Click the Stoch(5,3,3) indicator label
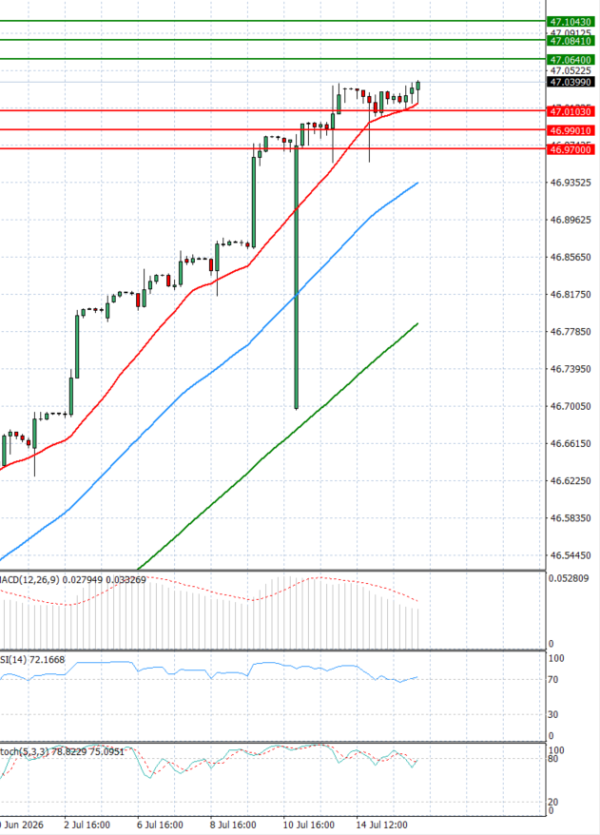This screenshot has width=600, height=835. [x=24, y=751]
